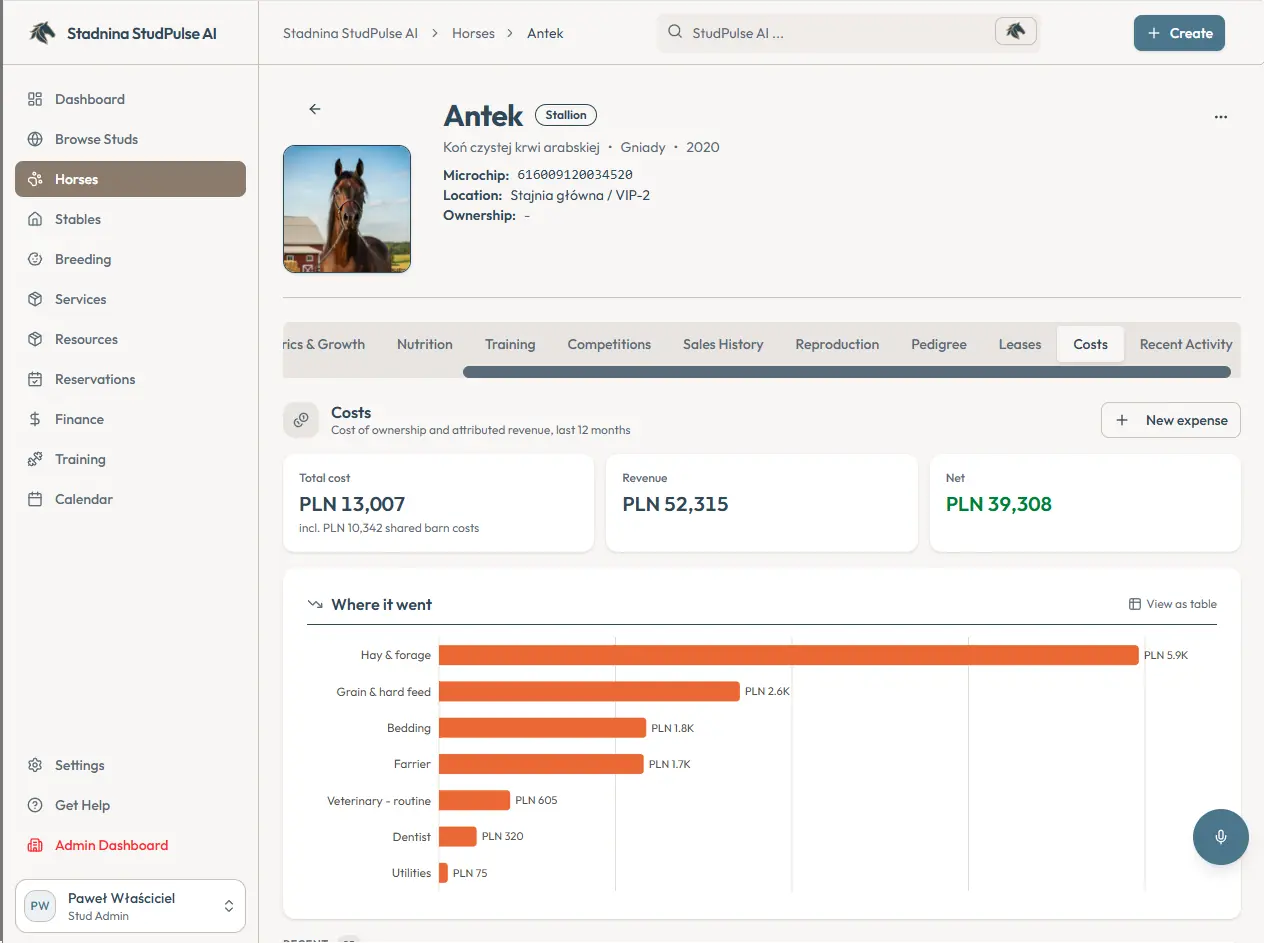The width and height of the screenshot is (1264, 943).
Task: Click the Veterinary - routine bar
Action: 474,800
